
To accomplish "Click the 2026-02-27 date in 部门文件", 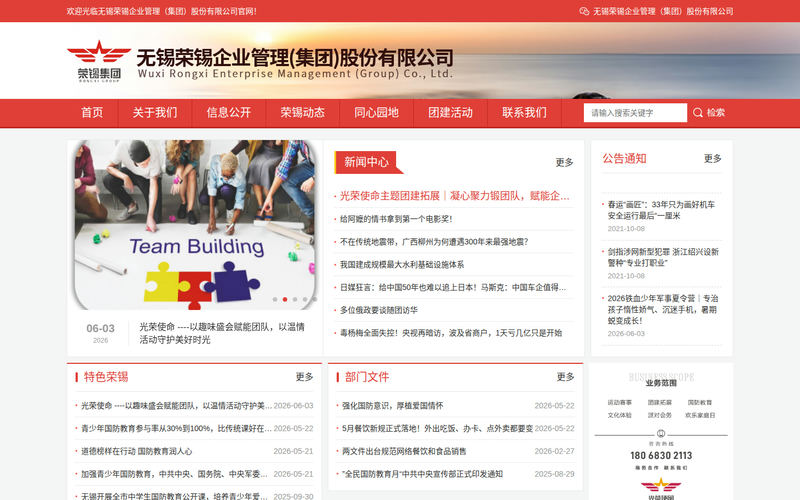I will (555, 452).
